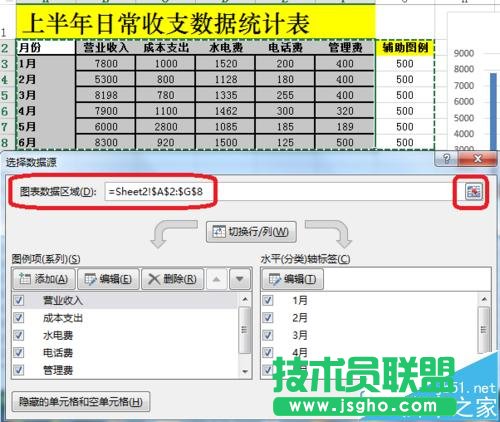
Task: Toggle the 2月 category checkbox
Action: [268, 318]
